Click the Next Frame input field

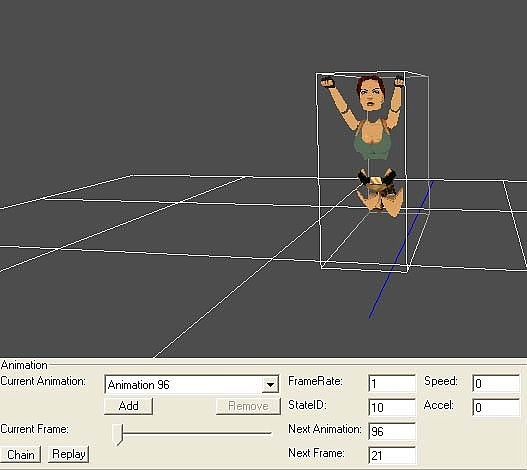(392, 456)
